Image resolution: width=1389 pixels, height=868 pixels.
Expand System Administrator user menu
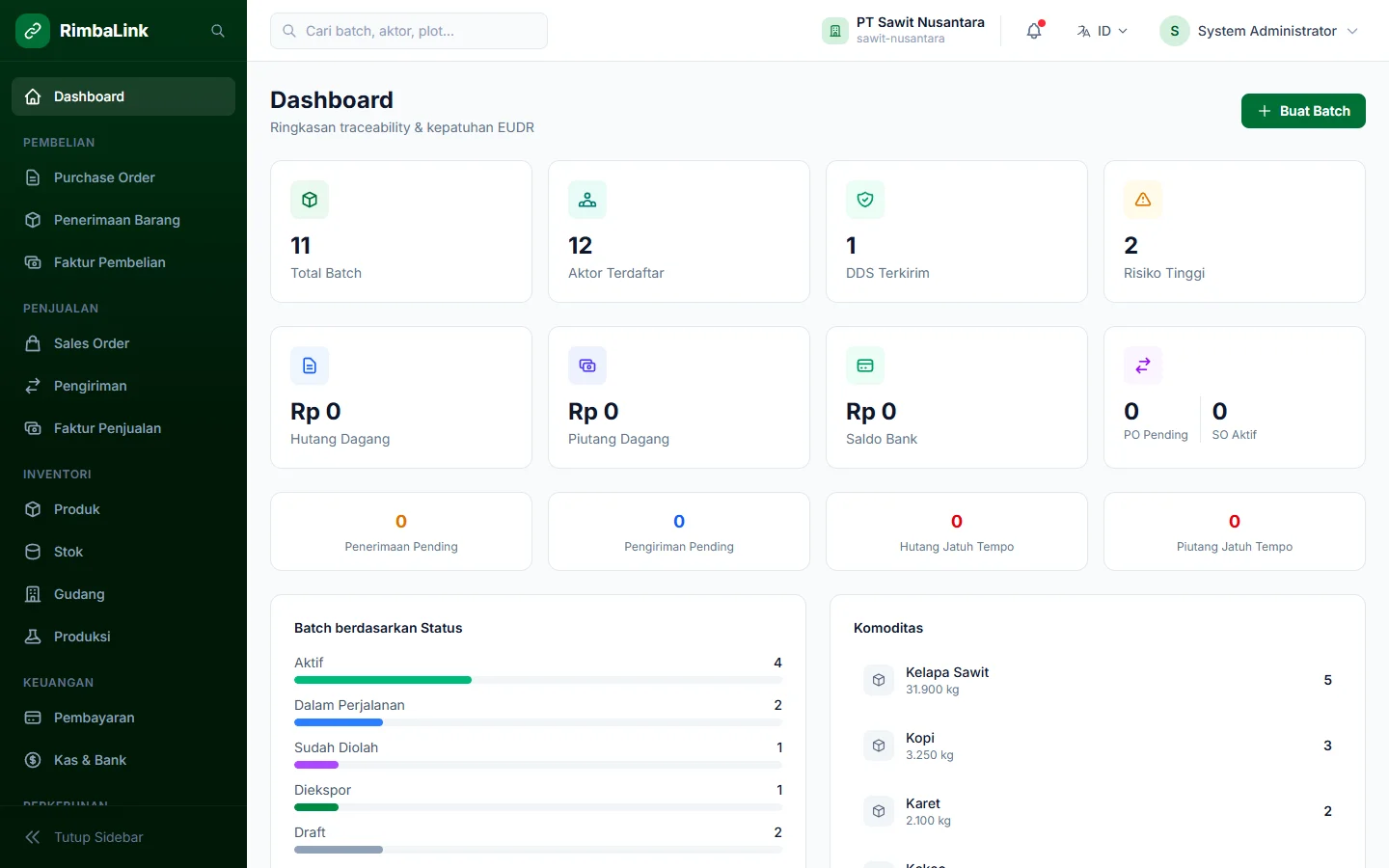[1260, 31]
